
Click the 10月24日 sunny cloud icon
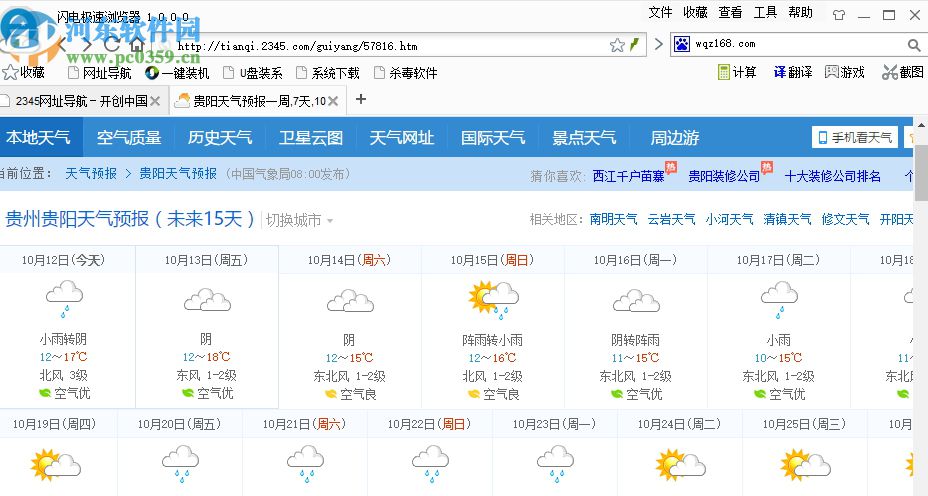click(680, 465)
